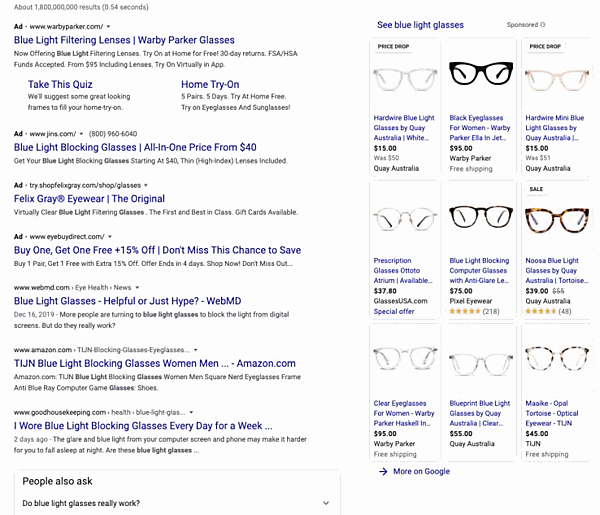The width and height of the screenshot is (600, 515).
Task: Click the More on Google link
Action: point(421,472)
